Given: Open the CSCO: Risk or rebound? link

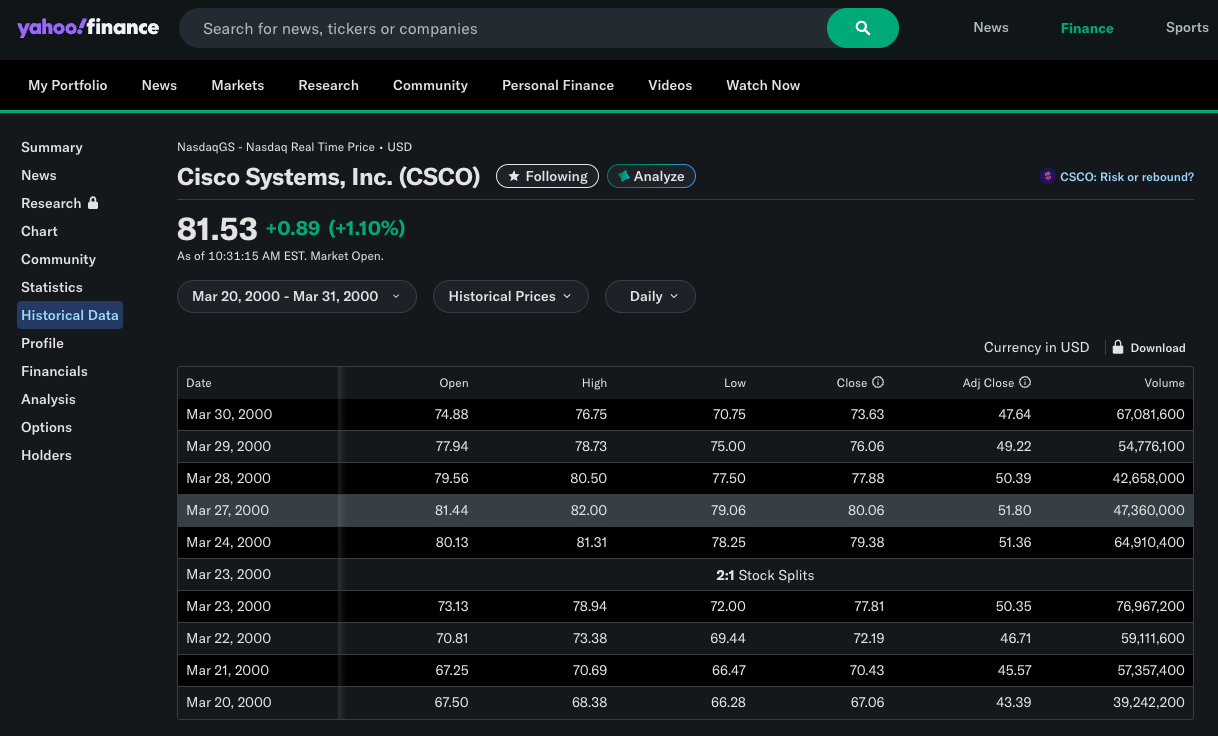Looking at the screenshot, I should (1126, 177).
